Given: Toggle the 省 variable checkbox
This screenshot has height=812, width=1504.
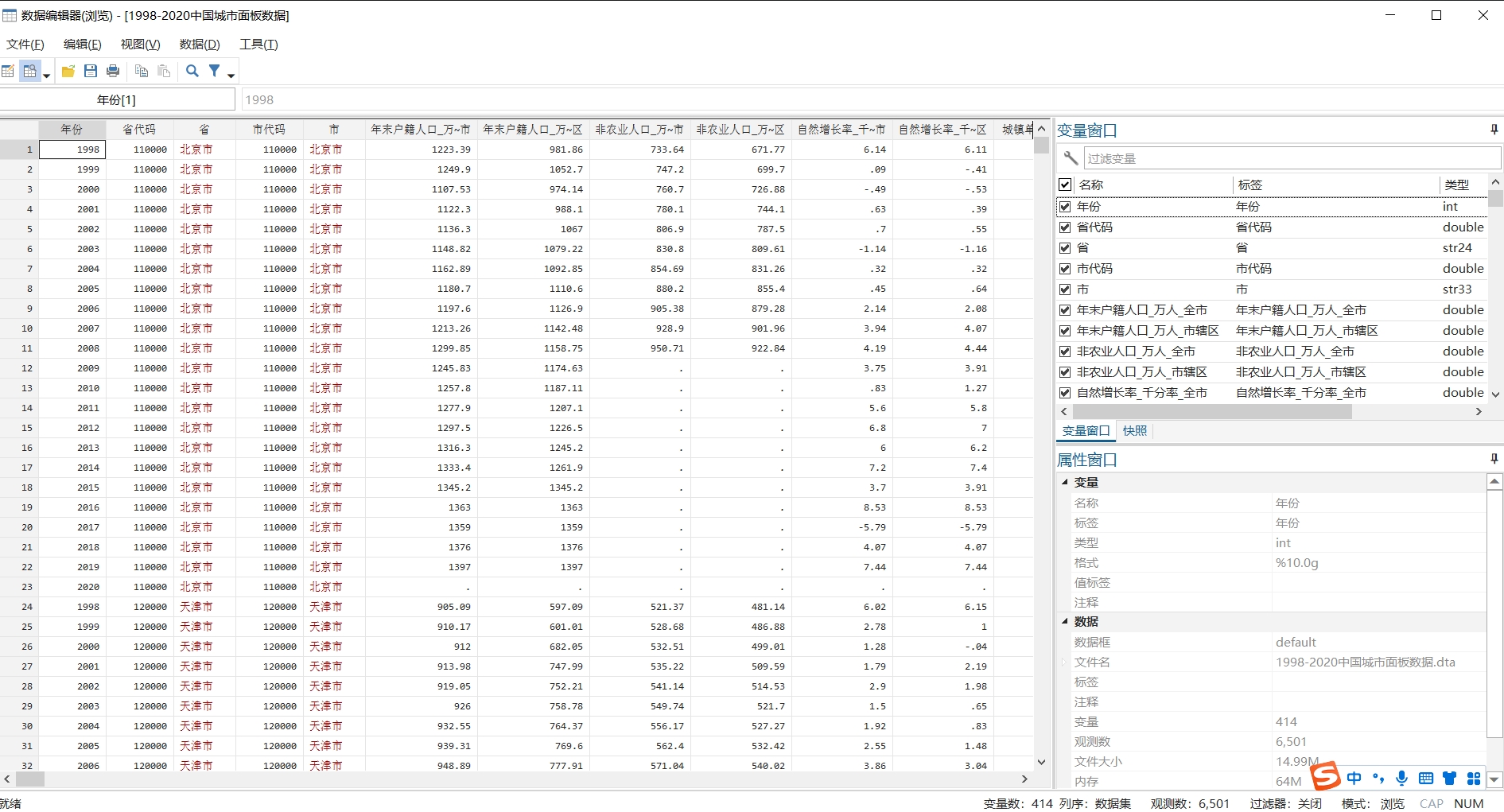Looking at the screenshot, I should (x=1065, y=248).
